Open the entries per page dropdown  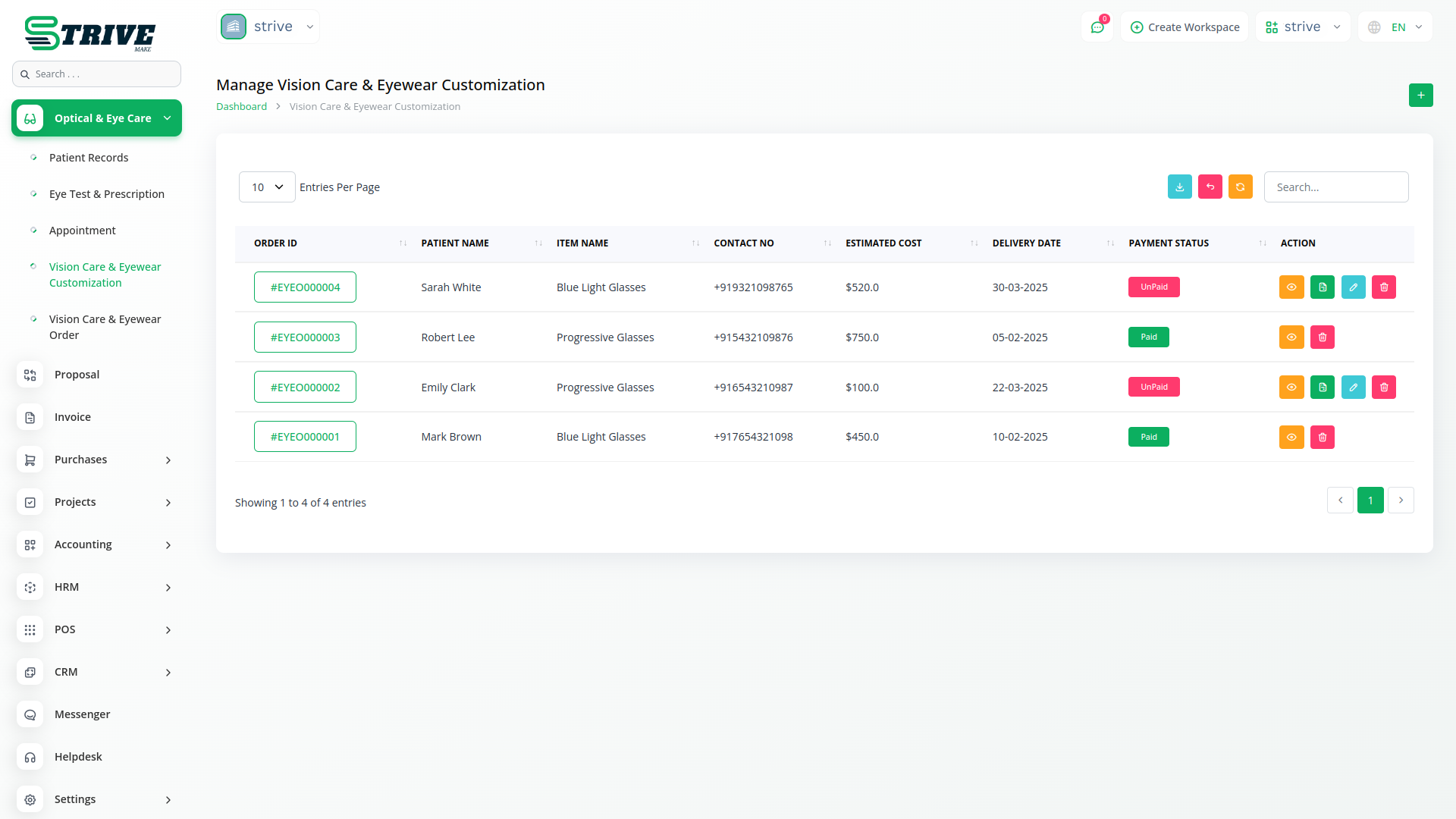coord(267,187)
